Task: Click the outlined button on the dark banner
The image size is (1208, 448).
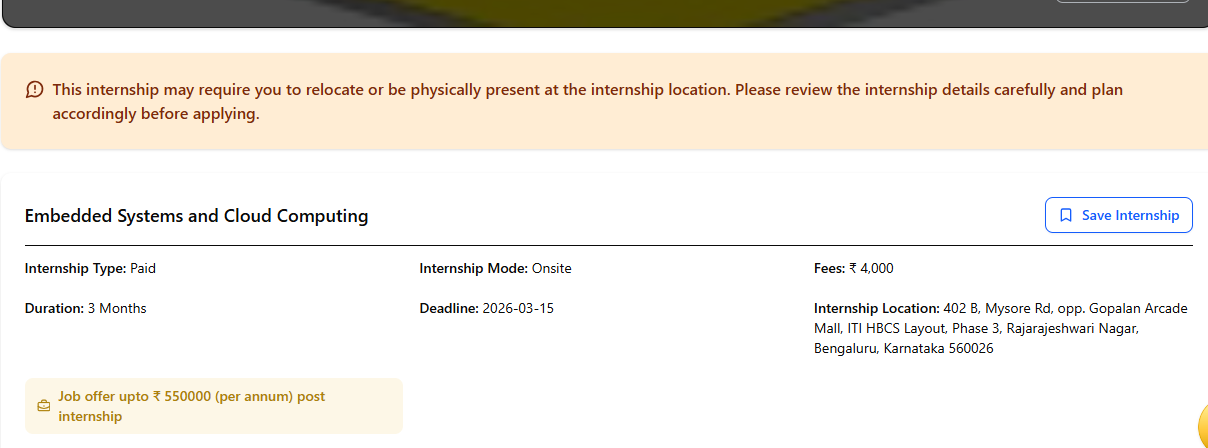Action: coord(1122,3)
